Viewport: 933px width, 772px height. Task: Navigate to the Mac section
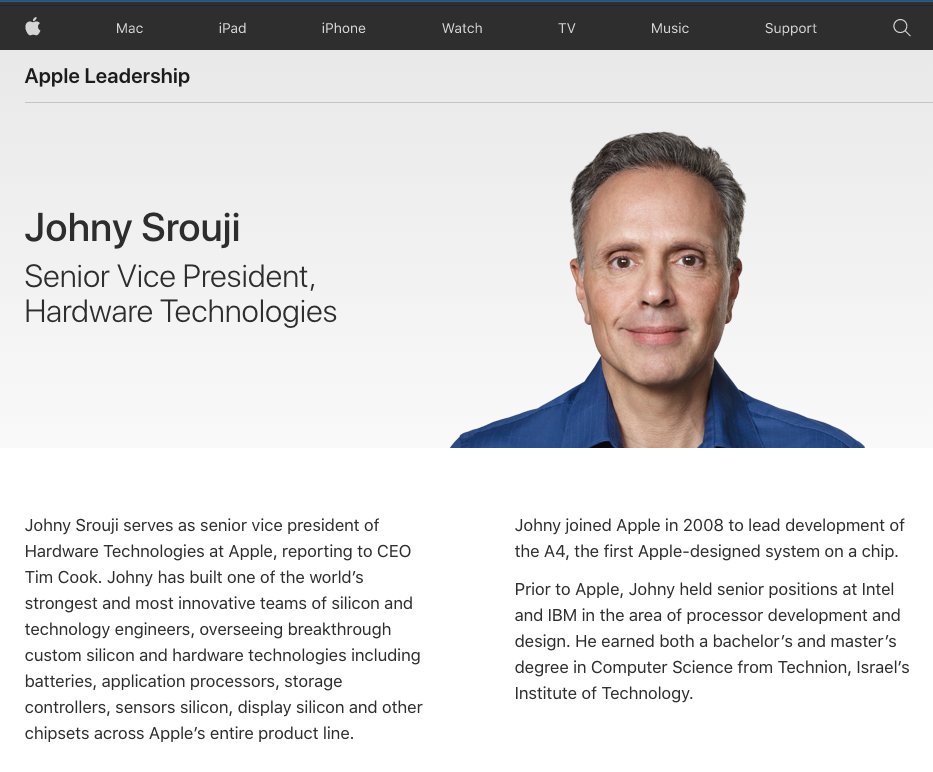129,28
